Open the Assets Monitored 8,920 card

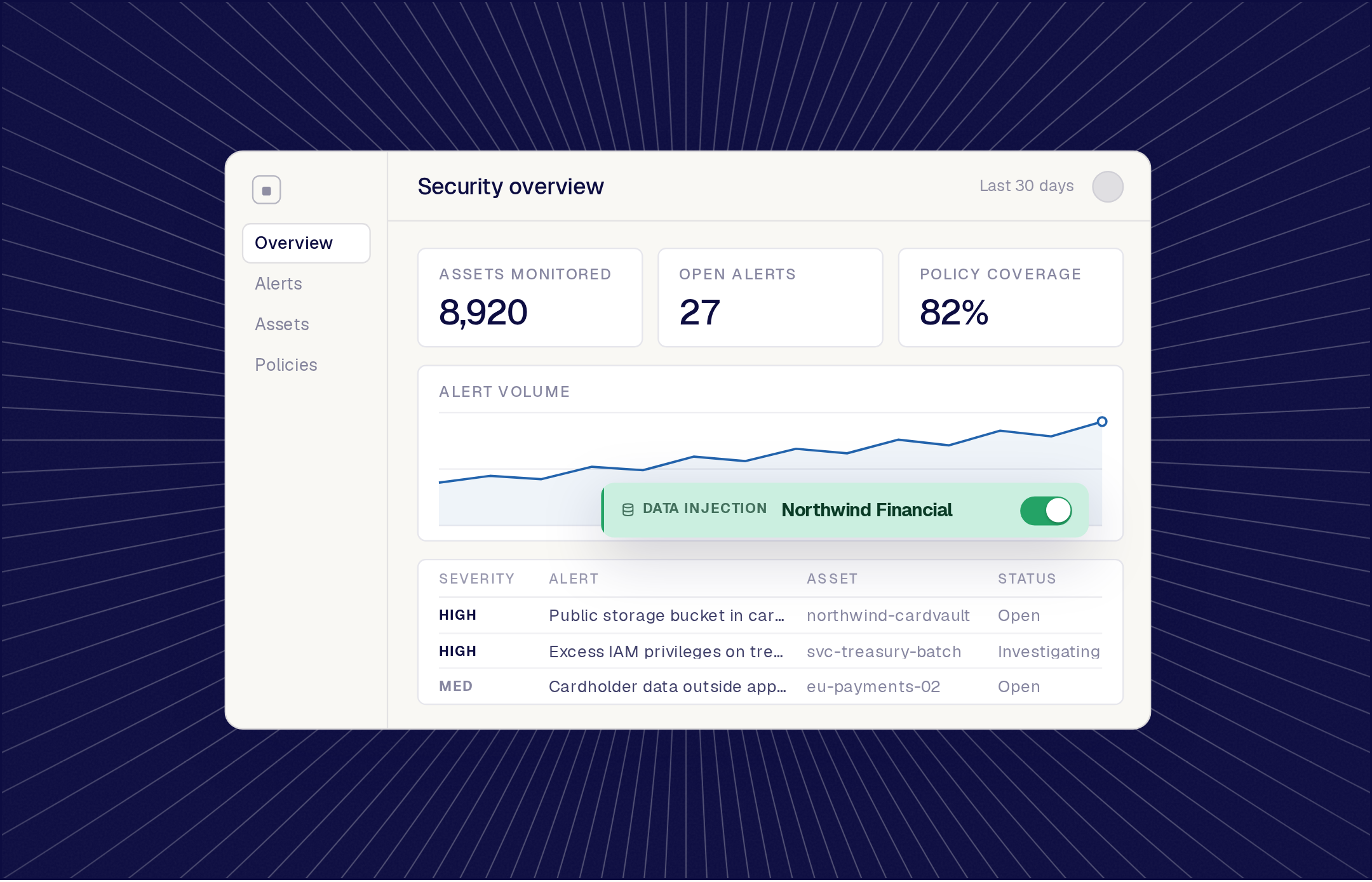pyautogui.click(x=530, y=298)
